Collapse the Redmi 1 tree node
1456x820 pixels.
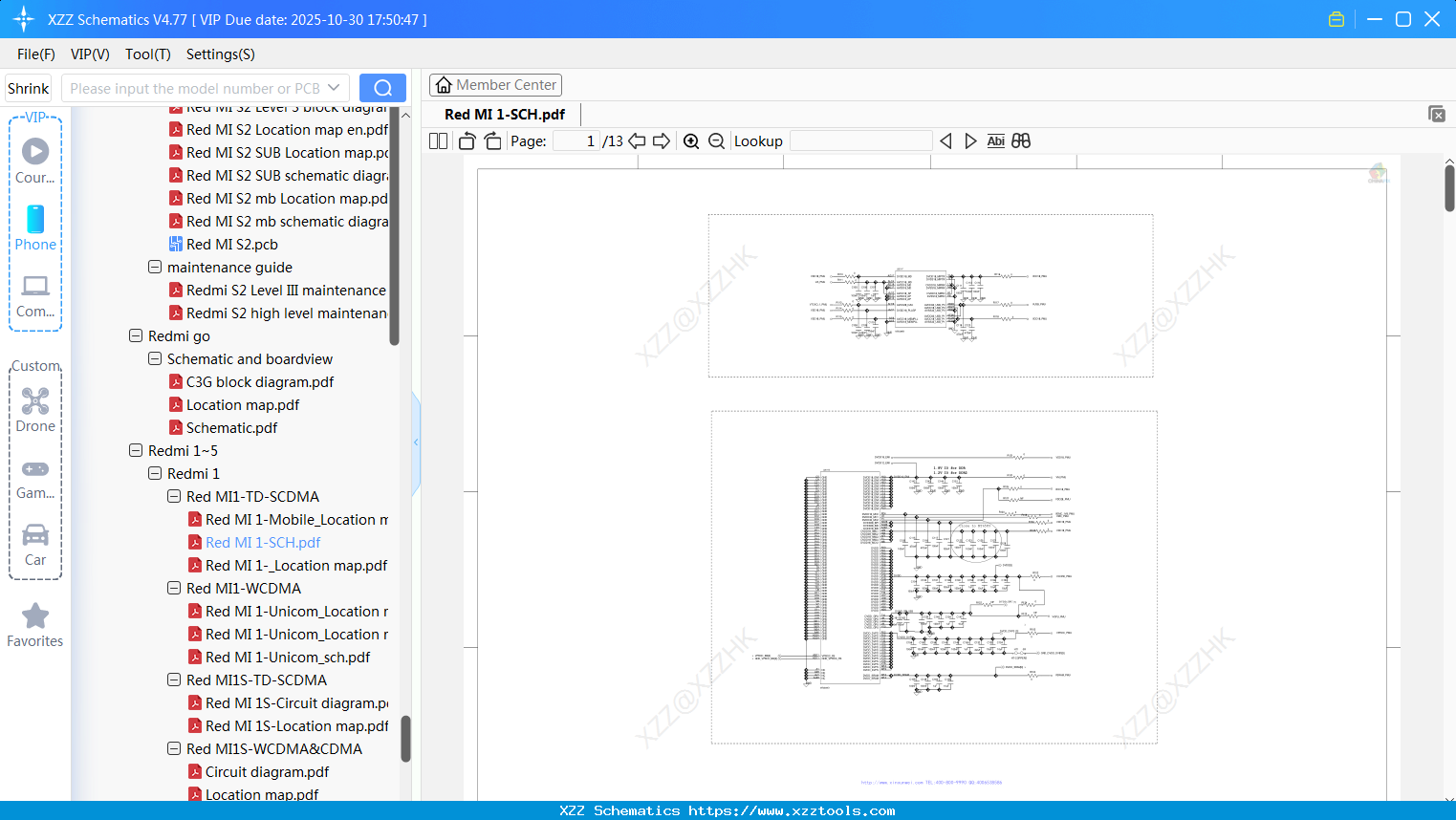[x=155, y=474]
